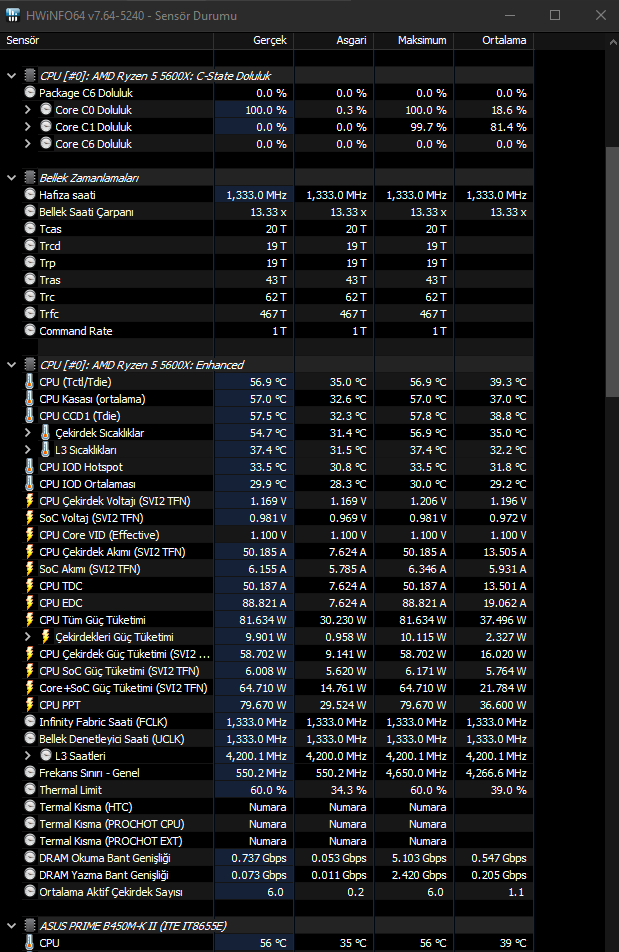
Task: Click the icon for Ortalama Aktif Çekirdek Sayısı
Action: tap(30, 891)
